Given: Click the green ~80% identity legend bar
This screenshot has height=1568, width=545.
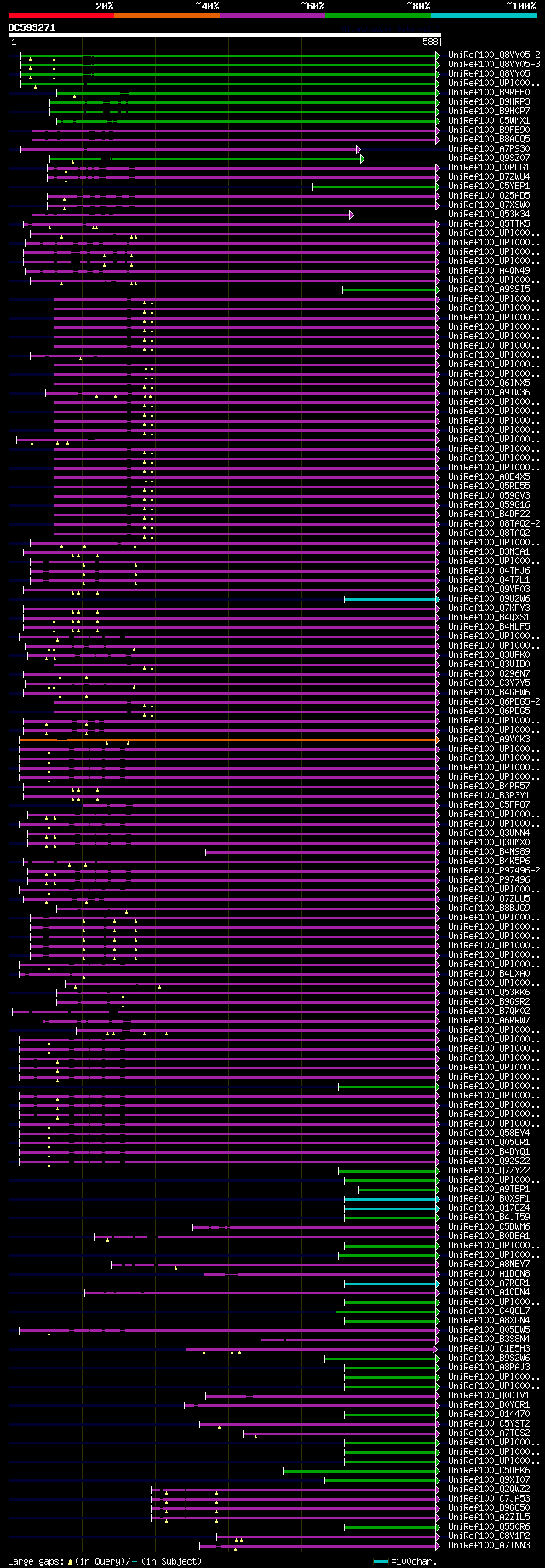Looking at the screenshot, I should [377, 15].
